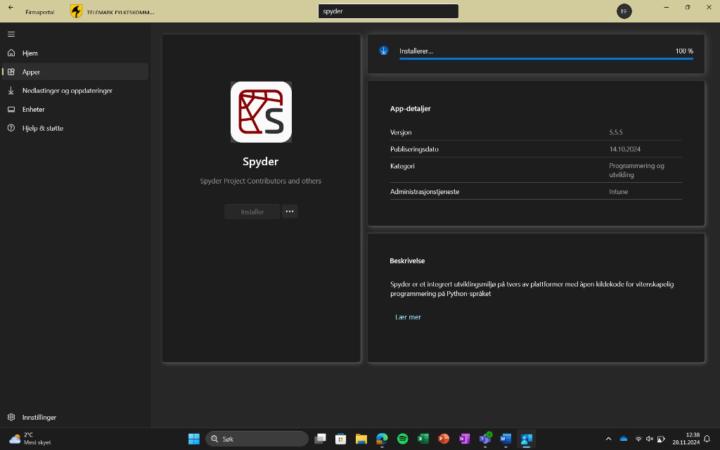Open Innstillinger at bottom of sidebar
720x450 pixels.
[x=39, y=417]
